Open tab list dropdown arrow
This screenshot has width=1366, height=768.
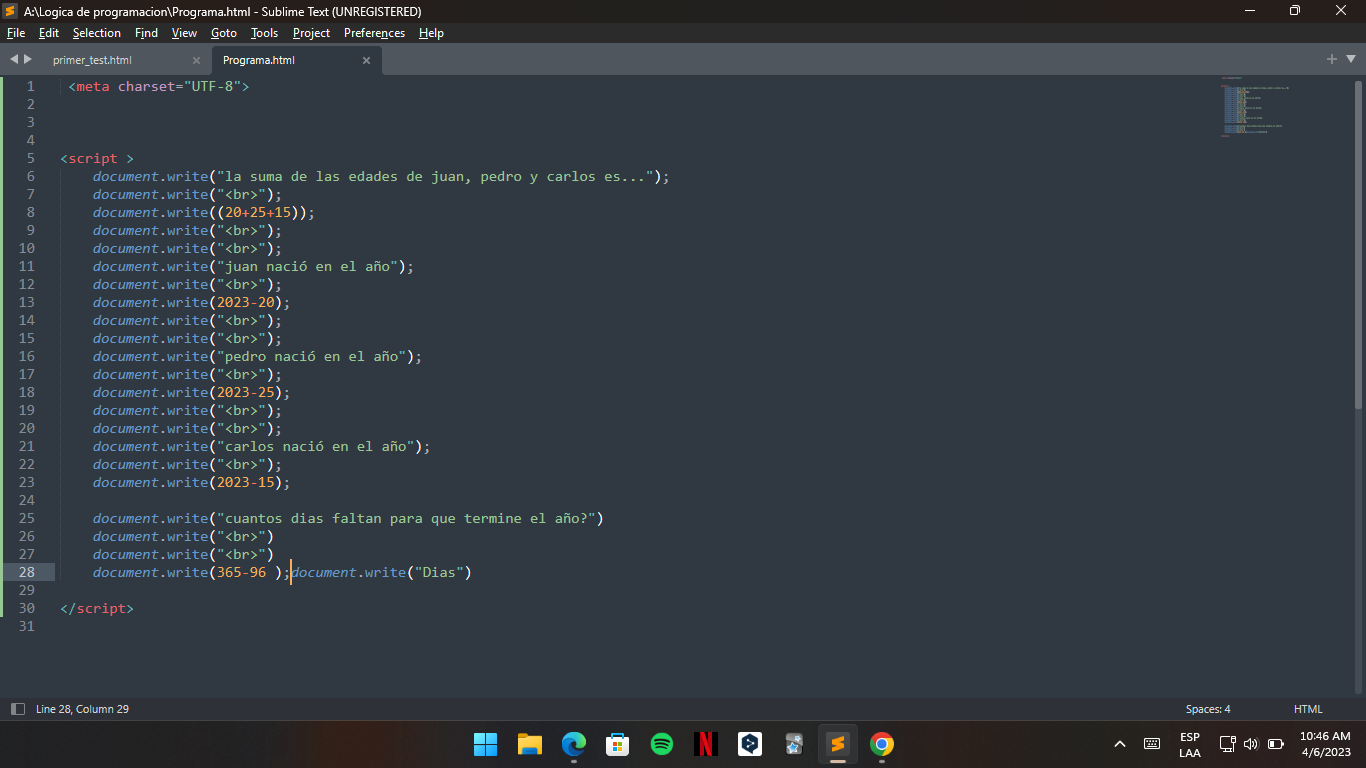(x=1349, y=59)
